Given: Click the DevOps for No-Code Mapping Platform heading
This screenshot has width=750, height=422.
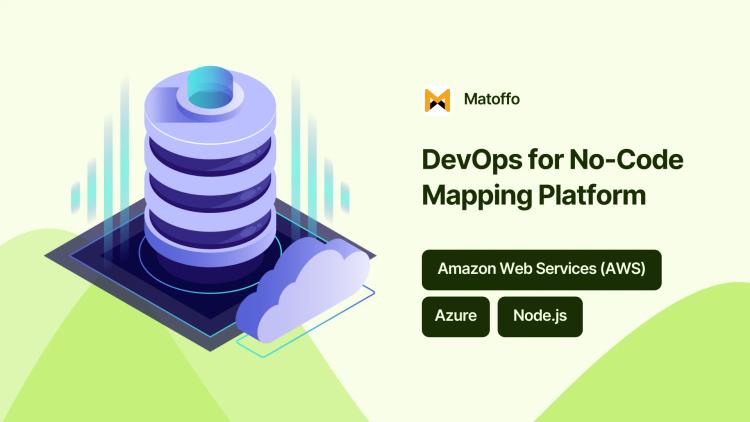Looking at the screenshot, I should pyautogui.click(x=552, y=177).
